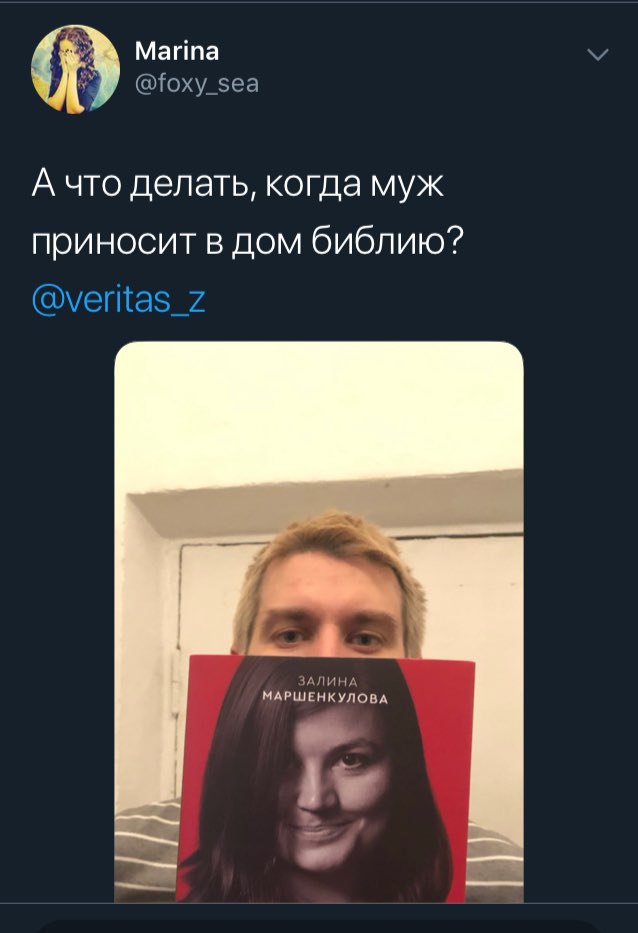638x933 pixels.
Task: Tap the 'Залина Маршенкулова' title on book
Action: (325, 690)
